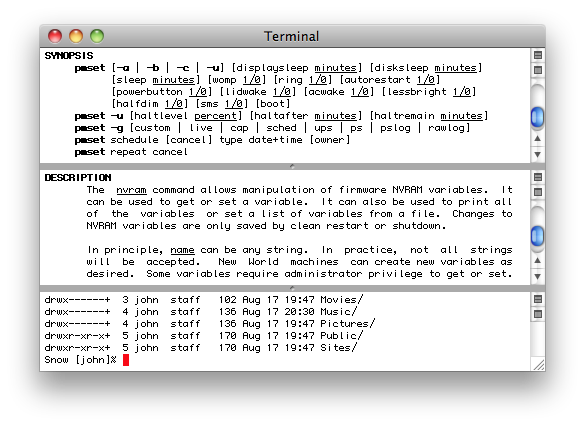Screen dimensions: 585x426
Task: Click the divider handle above the shell pane
Action: (x=292, y=288)
